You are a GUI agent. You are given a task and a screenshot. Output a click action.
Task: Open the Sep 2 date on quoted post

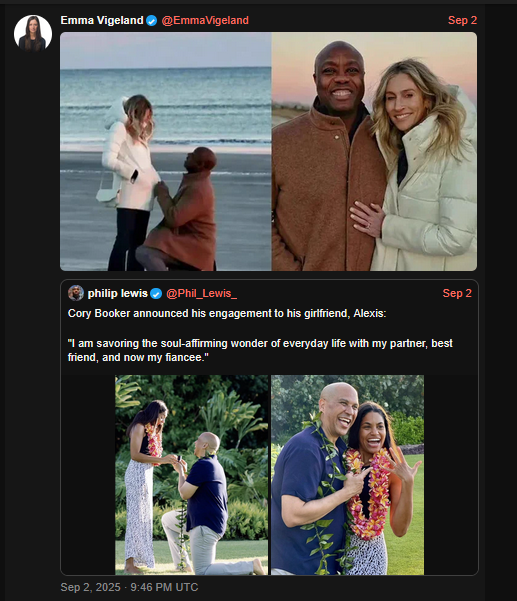[x=457, y=294]
